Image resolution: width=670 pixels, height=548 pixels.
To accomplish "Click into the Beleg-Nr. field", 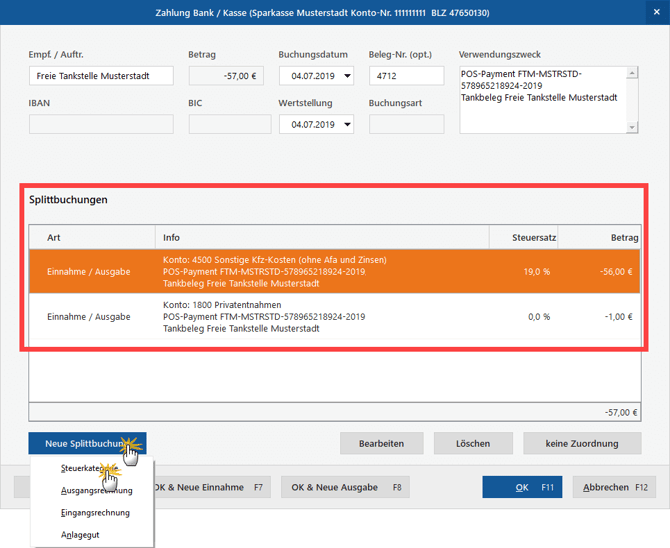I will tap(406, 76).
